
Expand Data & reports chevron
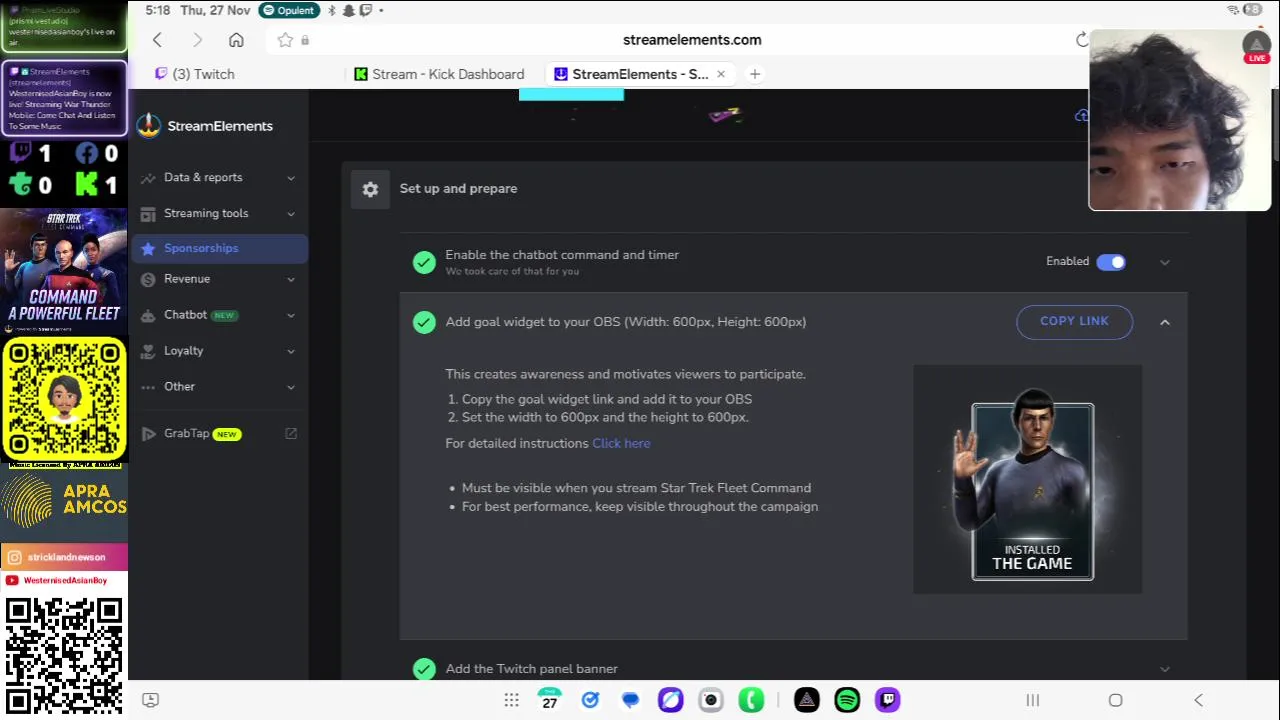[x=291, y=178]
